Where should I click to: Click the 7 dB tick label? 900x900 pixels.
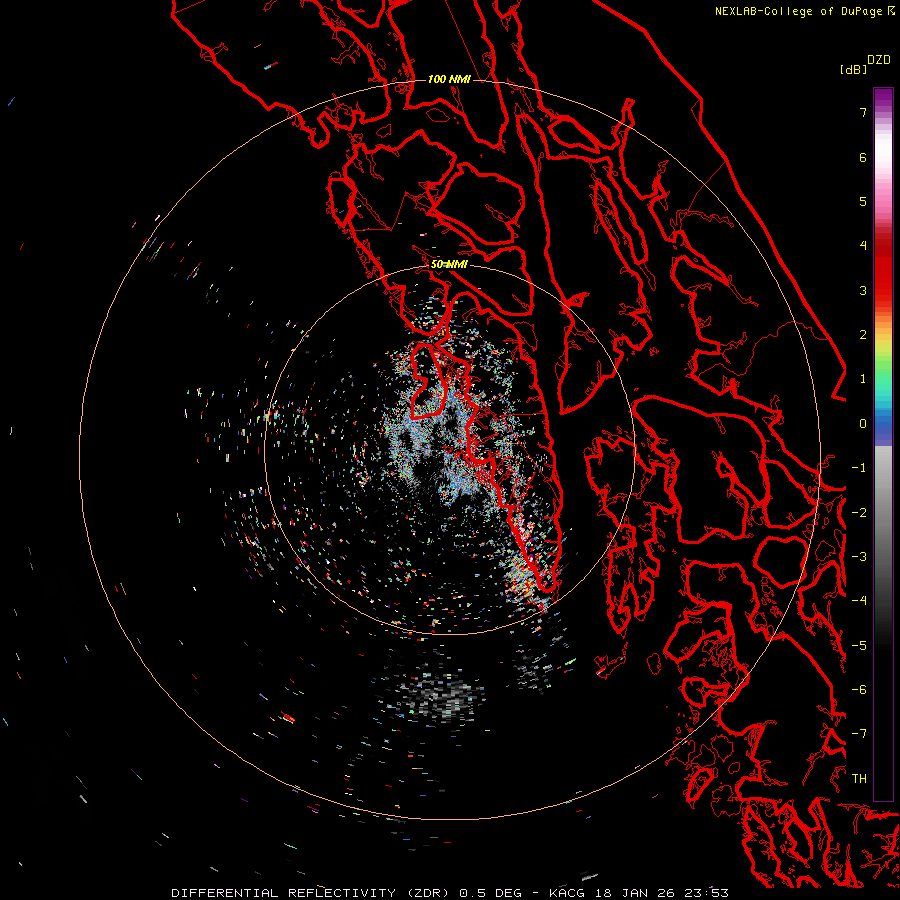[x=863, y=112]
